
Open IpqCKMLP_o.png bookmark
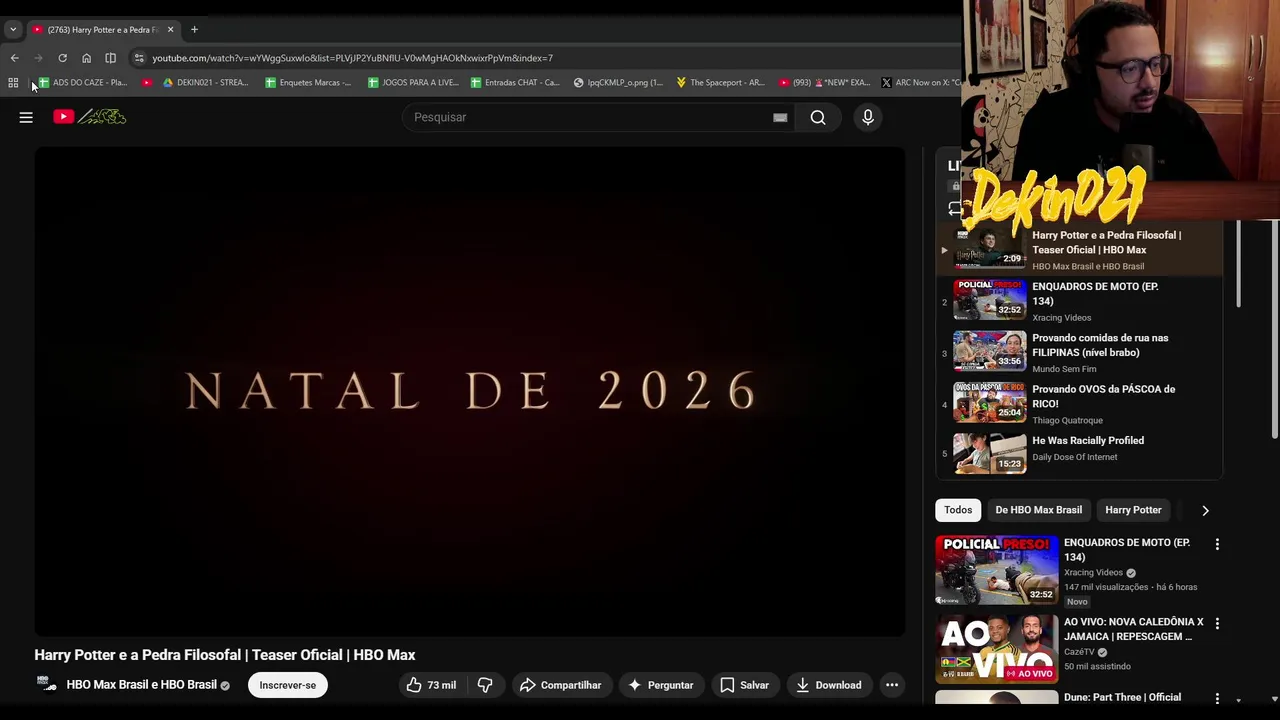[618, 82]
